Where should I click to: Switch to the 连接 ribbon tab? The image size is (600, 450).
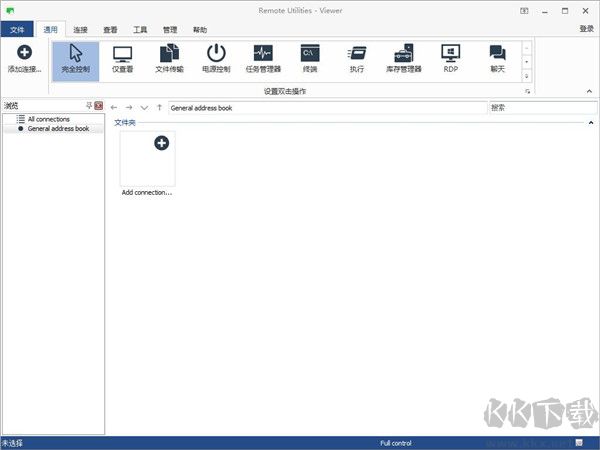click(81, 29)
